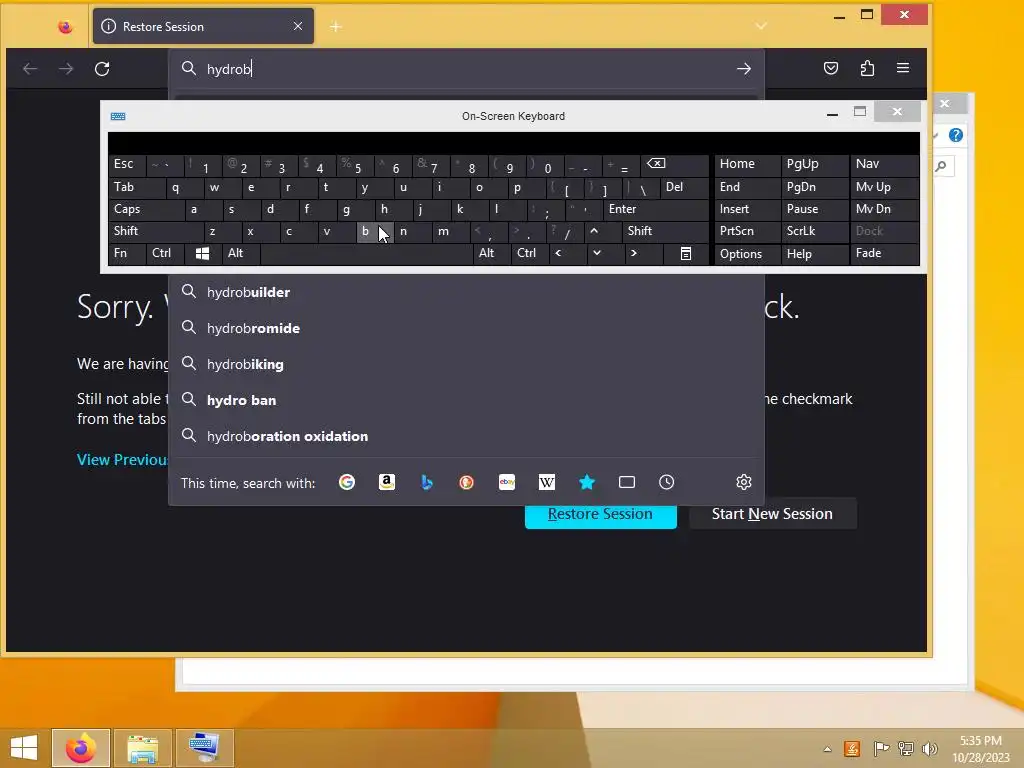1024x768 pixels.
Task: Click the Esc key on keyboard
Action: [x=127, y=164]
